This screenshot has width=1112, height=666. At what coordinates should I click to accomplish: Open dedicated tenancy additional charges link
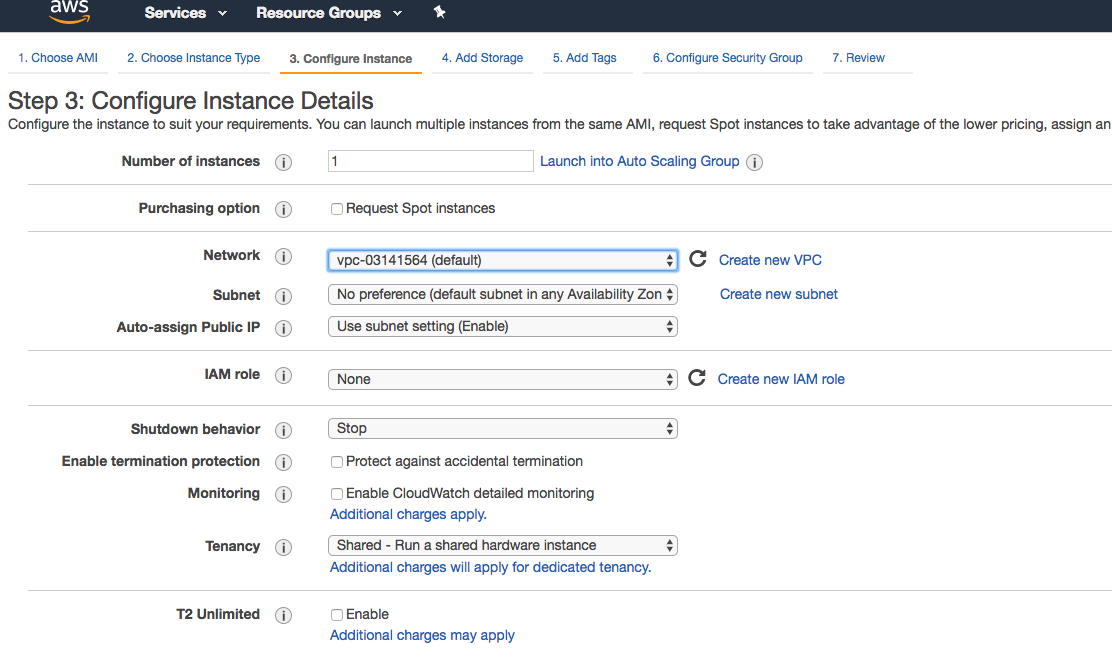(x=491, y=567)
